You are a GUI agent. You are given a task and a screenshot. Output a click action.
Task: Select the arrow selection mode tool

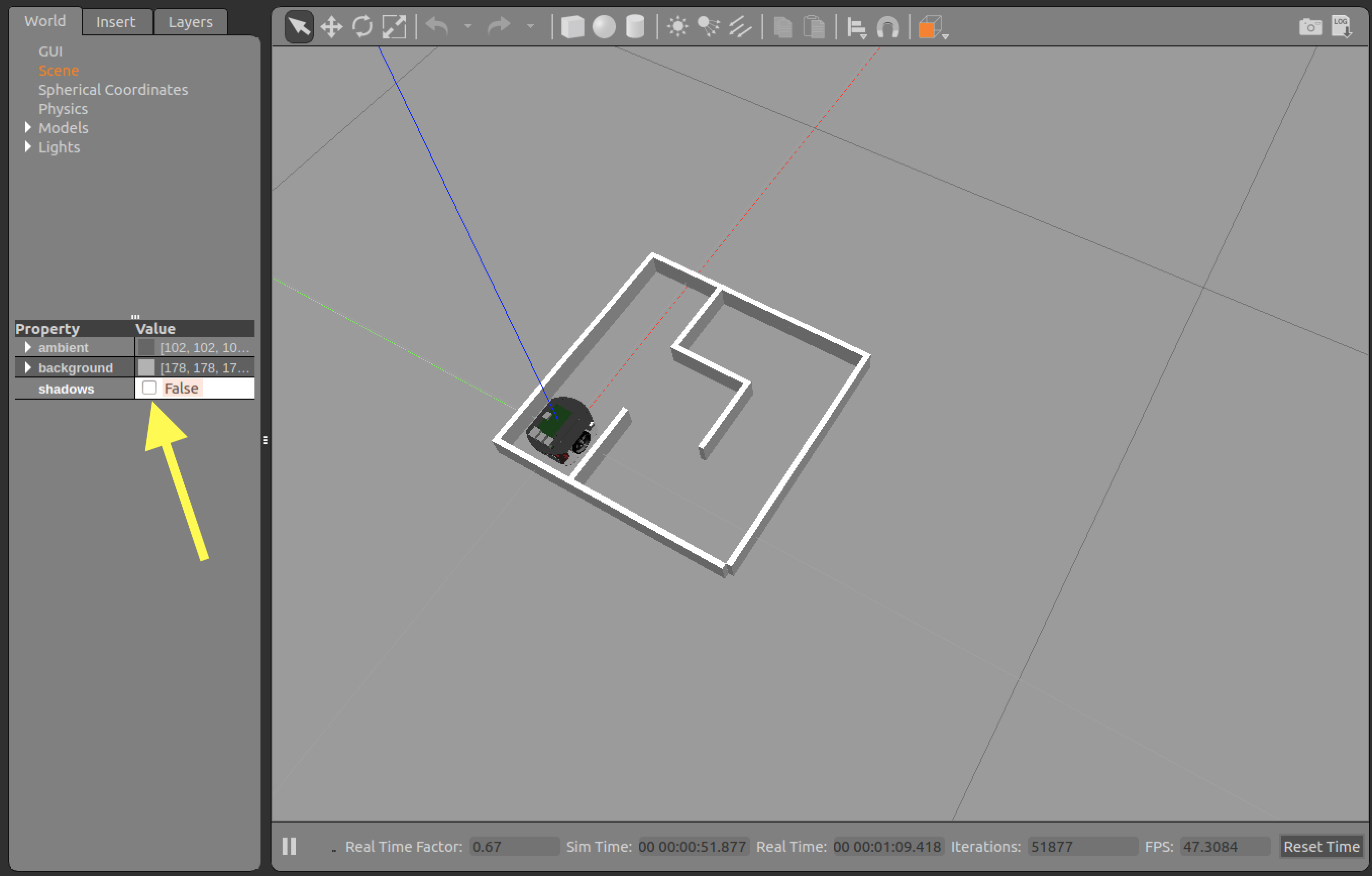(299, 26)
